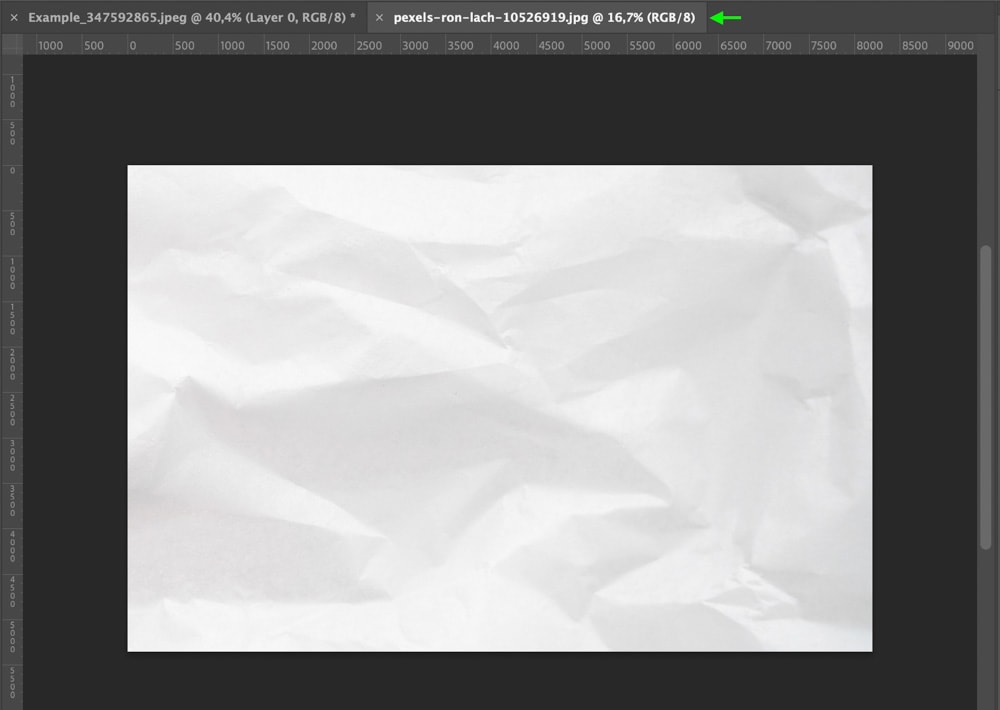Close the pexels-ron-lach-10526919.jpg tab
The height and width of the screenshot is (710, 1000).
tap(379, 17)
